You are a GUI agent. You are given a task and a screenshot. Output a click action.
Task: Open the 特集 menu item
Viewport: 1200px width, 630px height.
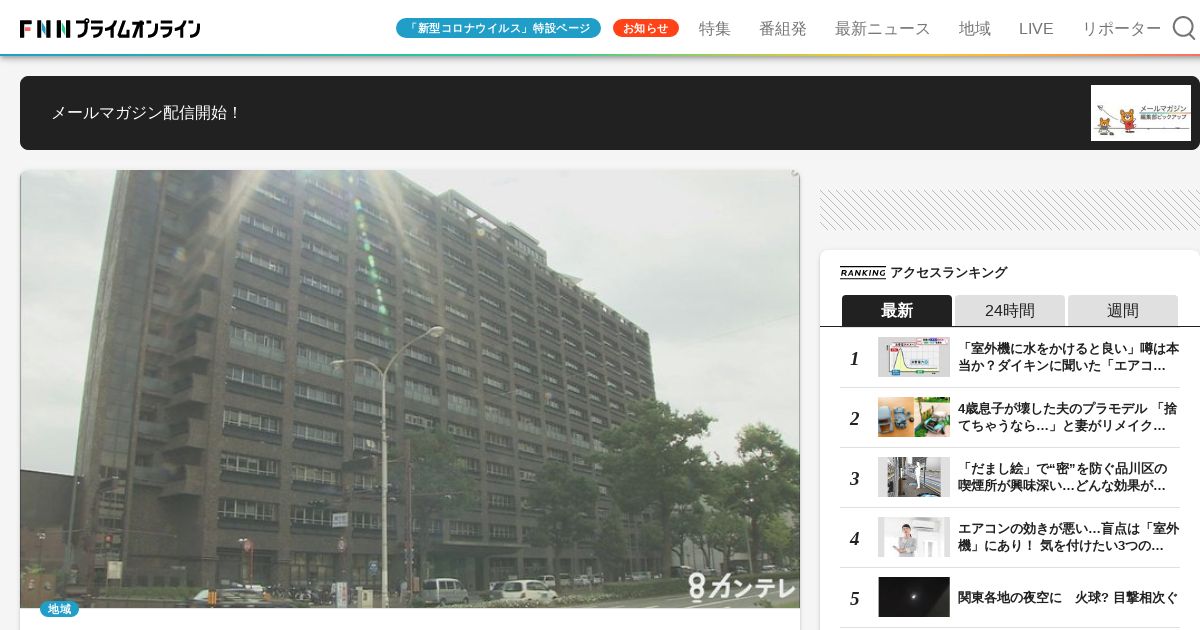(x=715, y=28)
